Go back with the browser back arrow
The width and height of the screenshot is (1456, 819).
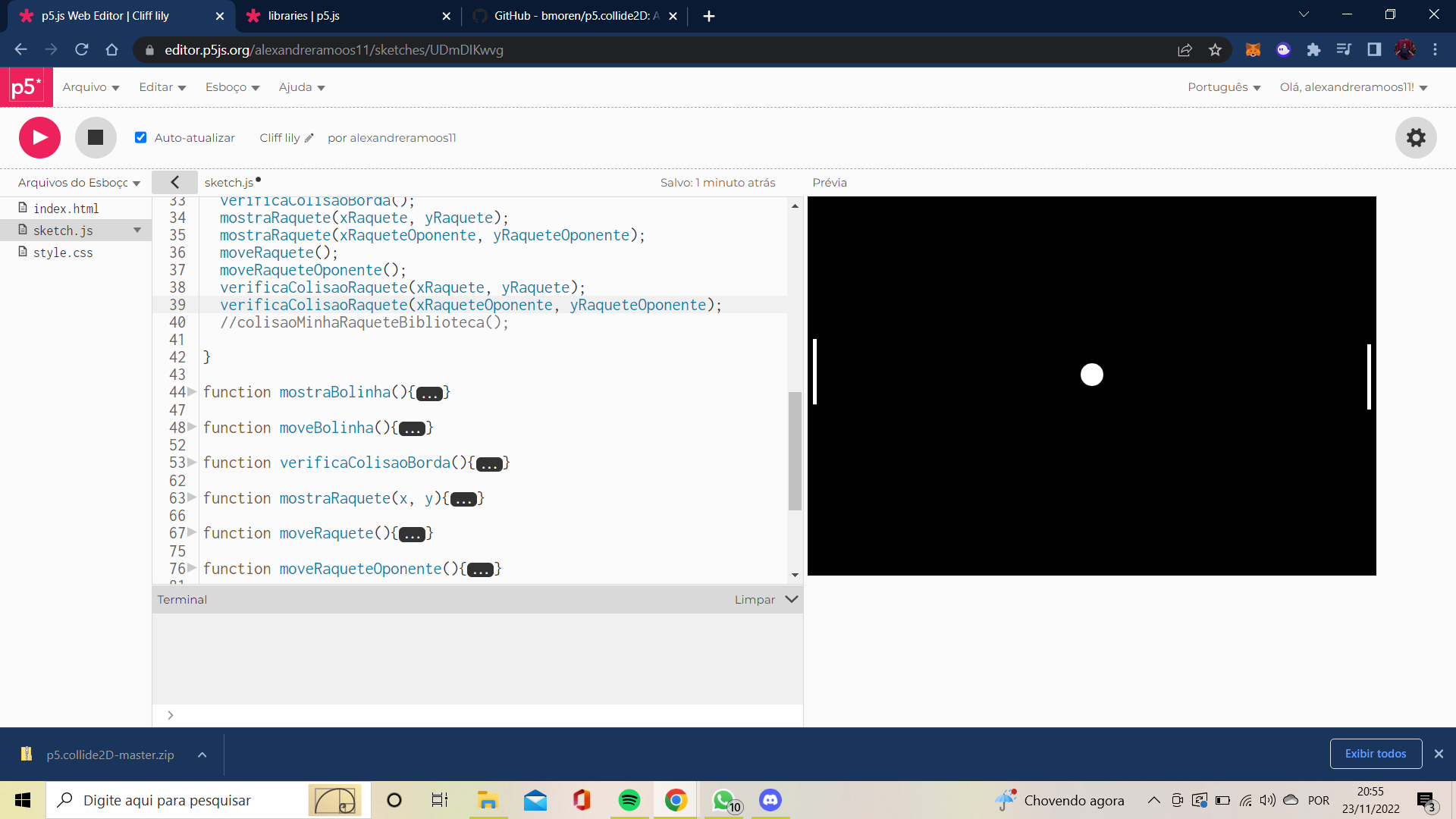click(20, 50)
